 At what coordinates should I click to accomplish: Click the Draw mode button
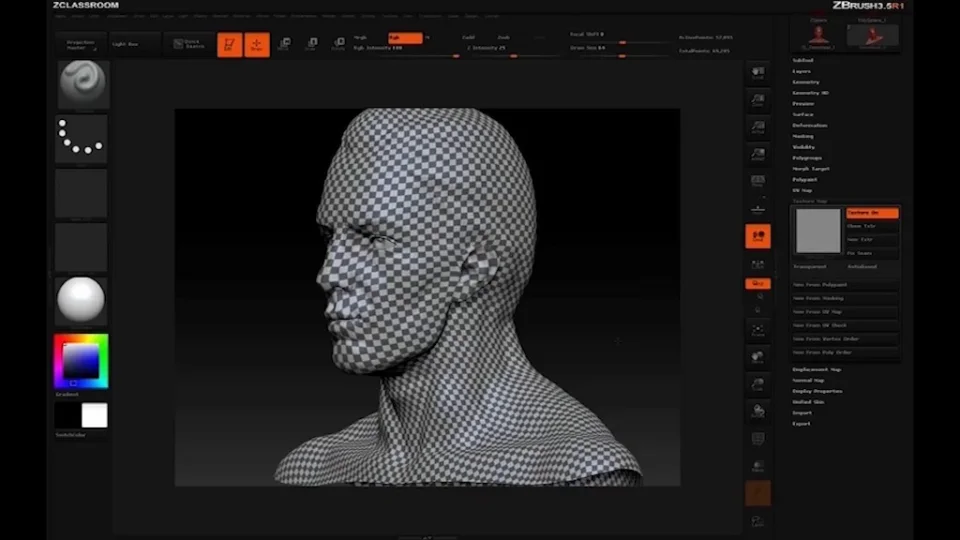[x=257, y=44]
